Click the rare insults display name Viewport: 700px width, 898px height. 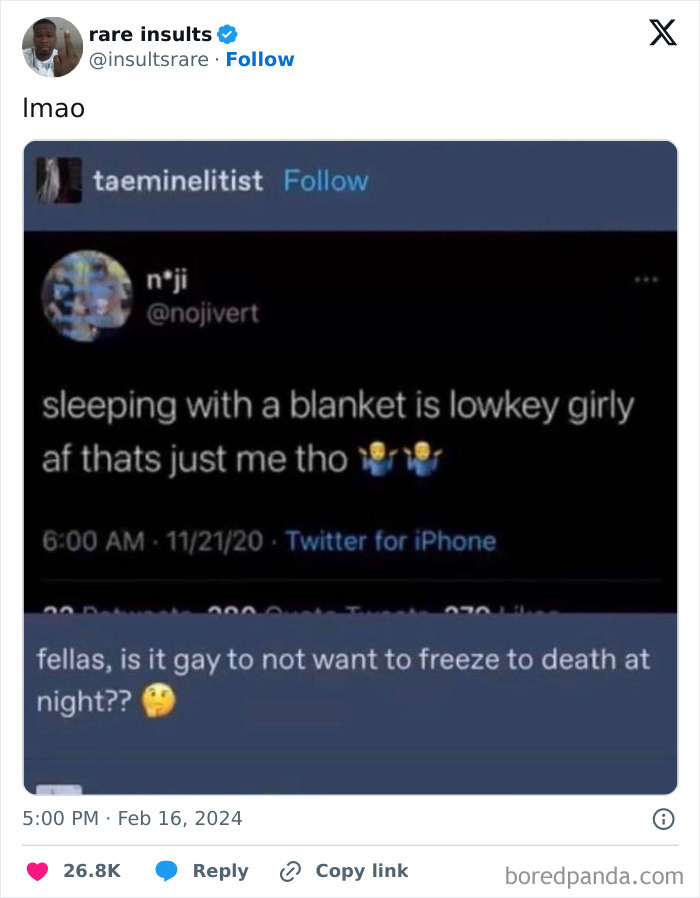pos(150,34)
